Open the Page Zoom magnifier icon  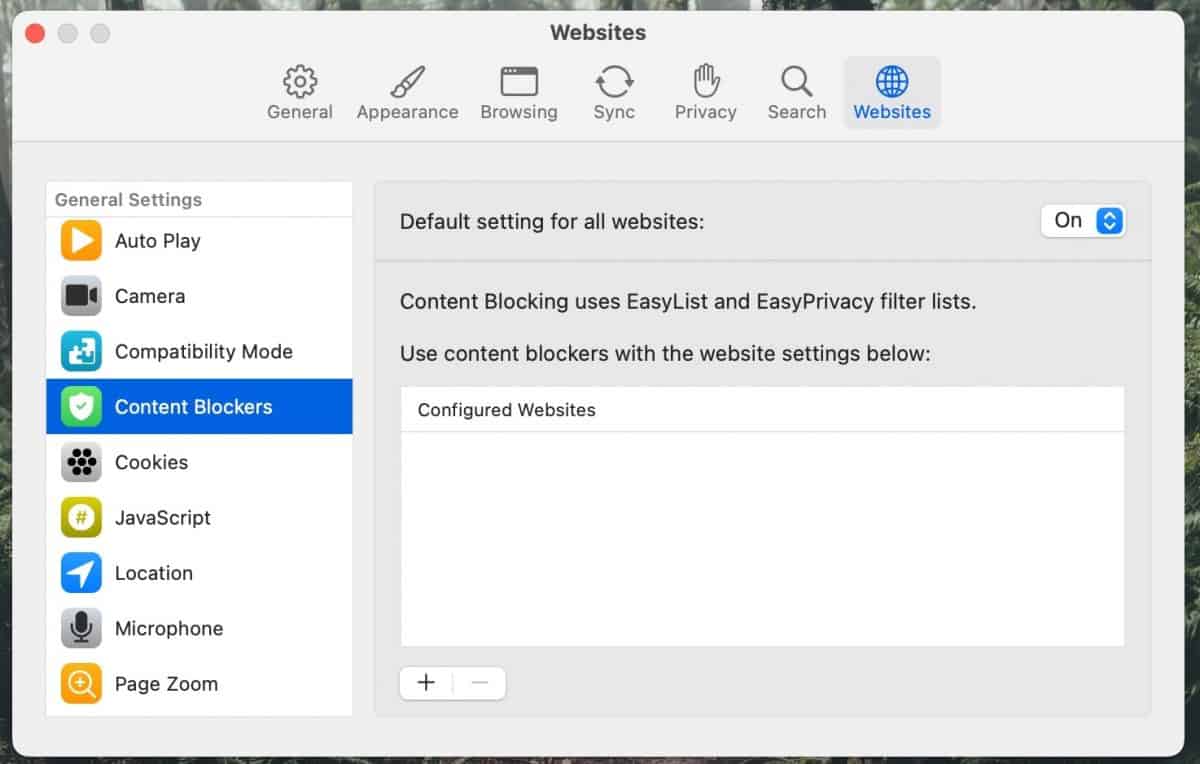(x=80, y=683)
